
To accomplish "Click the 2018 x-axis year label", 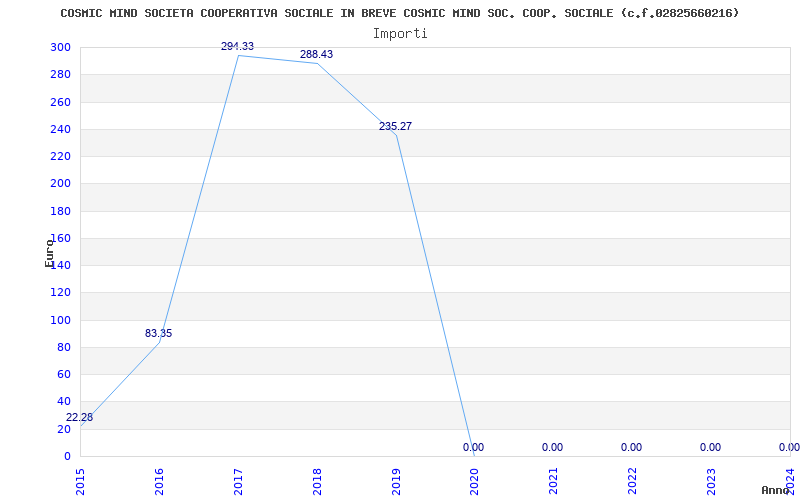I will tap(317, 481).
